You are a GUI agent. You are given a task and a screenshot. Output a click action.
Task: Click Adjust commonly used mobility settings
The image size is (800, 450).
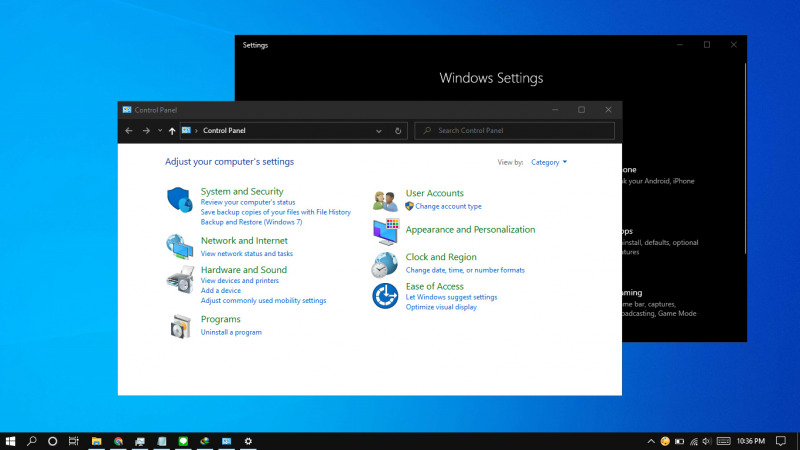coord(263,301)
